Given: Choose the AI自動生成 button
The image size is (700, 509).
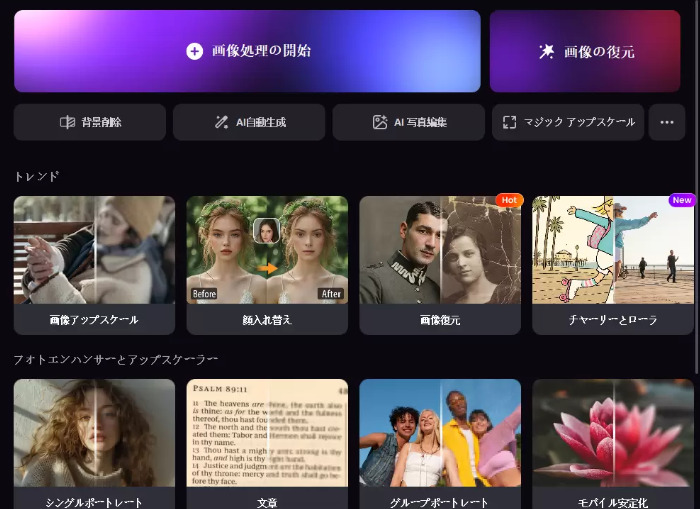Looking at the screenshot, I should 249,122.
